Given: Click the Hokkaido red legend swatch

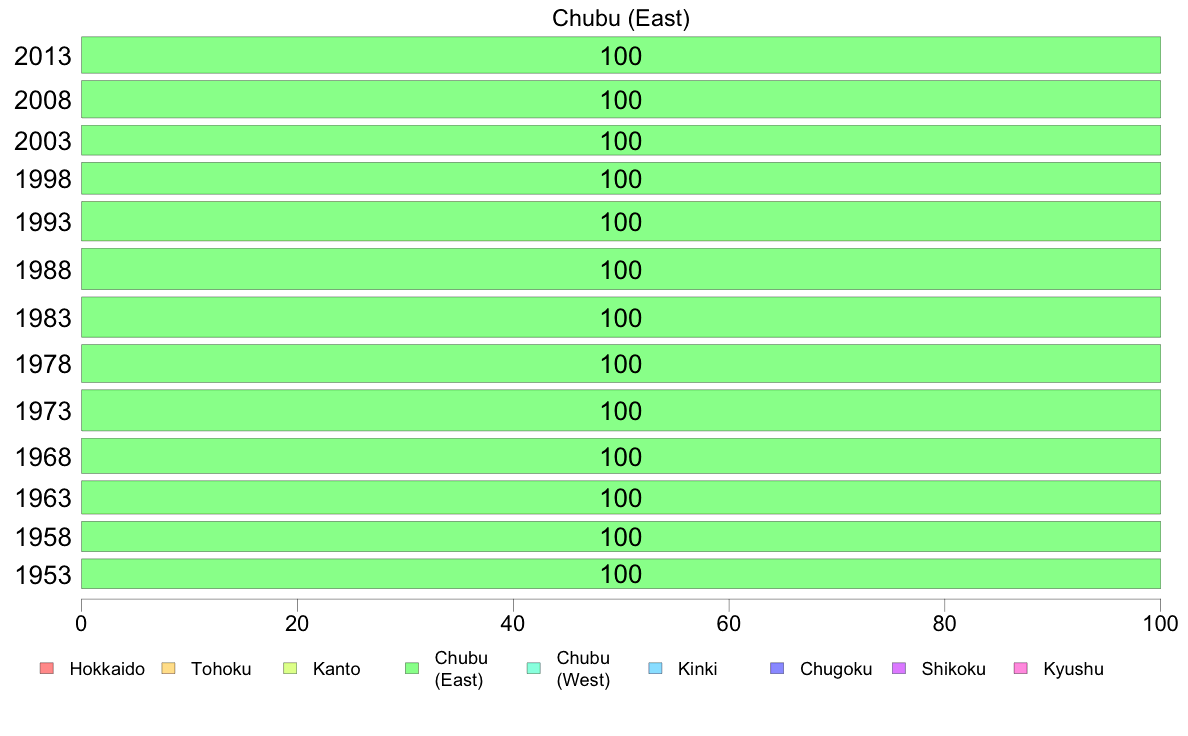Looking at the screenshot, I should tap(47, 668).
